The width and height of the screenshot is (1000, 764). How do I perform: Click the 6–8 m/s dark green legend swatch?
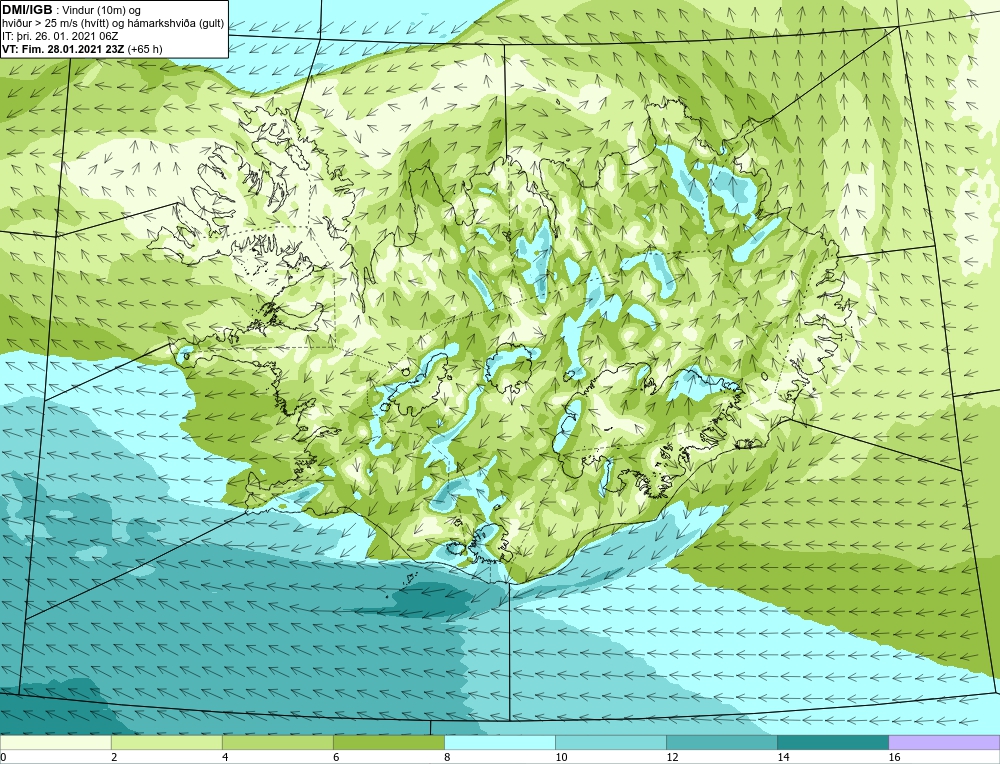tap(388, 742)
